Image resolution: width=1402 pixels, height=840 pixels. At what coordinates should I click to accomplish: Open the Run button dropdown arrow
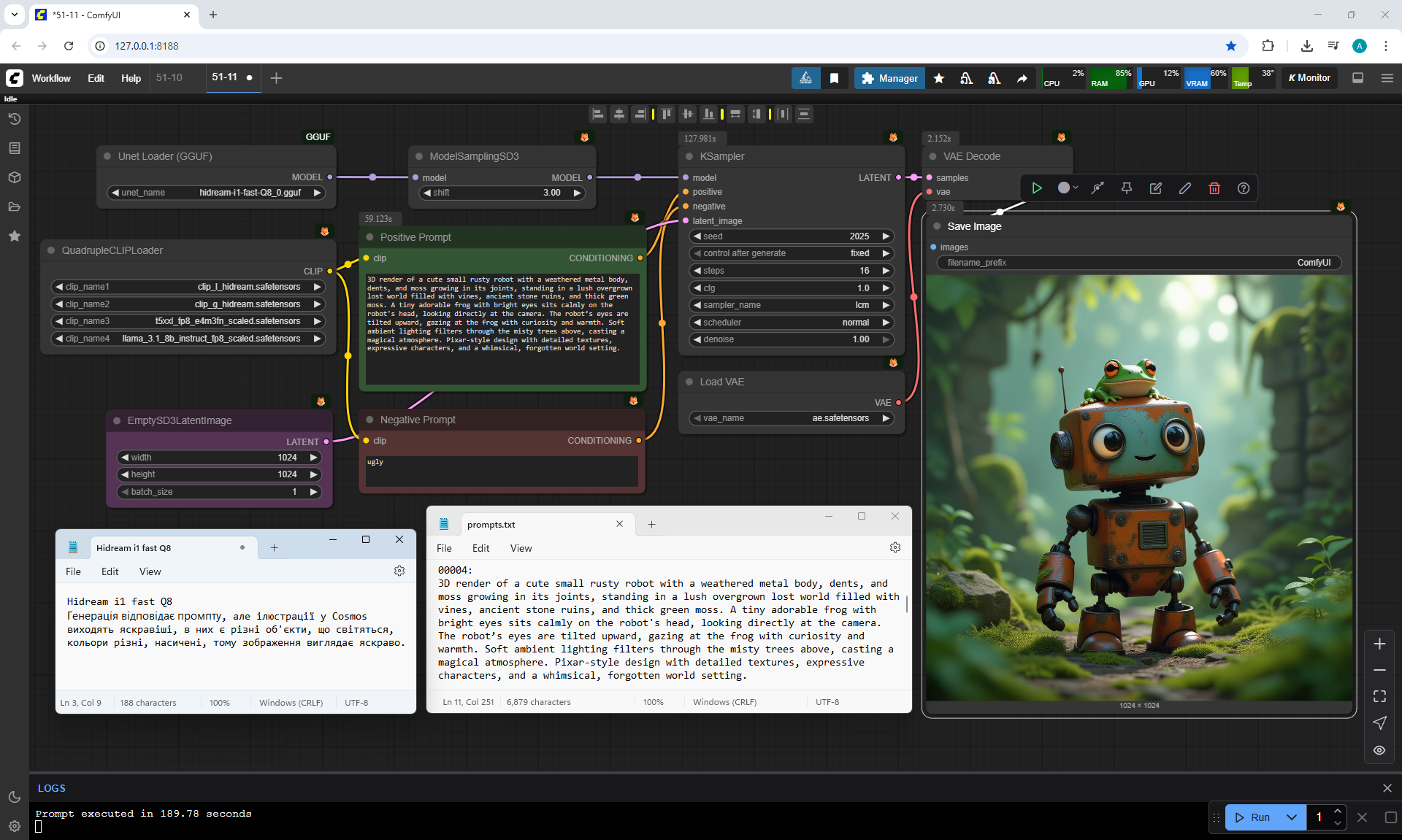coord(1292,817)
